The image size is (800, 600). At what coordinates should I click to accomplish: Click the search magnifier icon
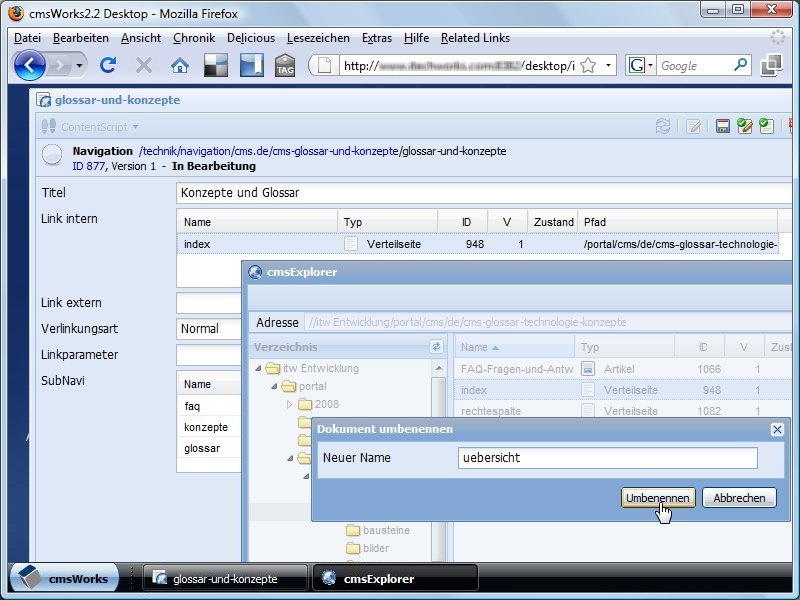pyautogui.click(x=740, y=65)
